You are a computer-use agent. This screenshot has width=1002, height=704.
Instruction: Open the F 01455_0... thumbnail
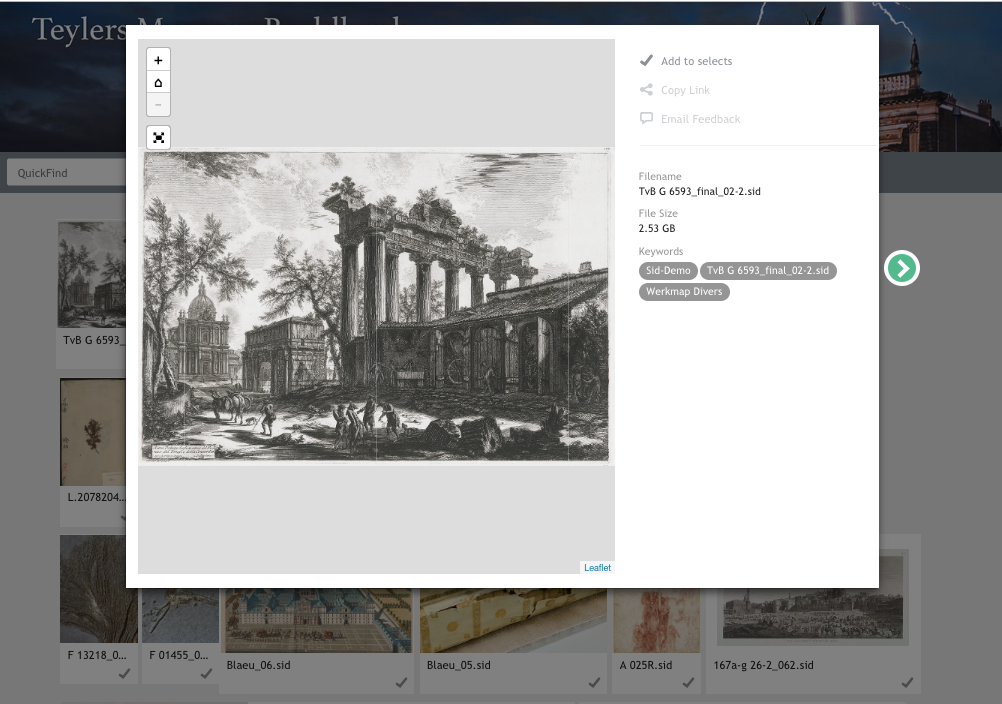point(180,615)
